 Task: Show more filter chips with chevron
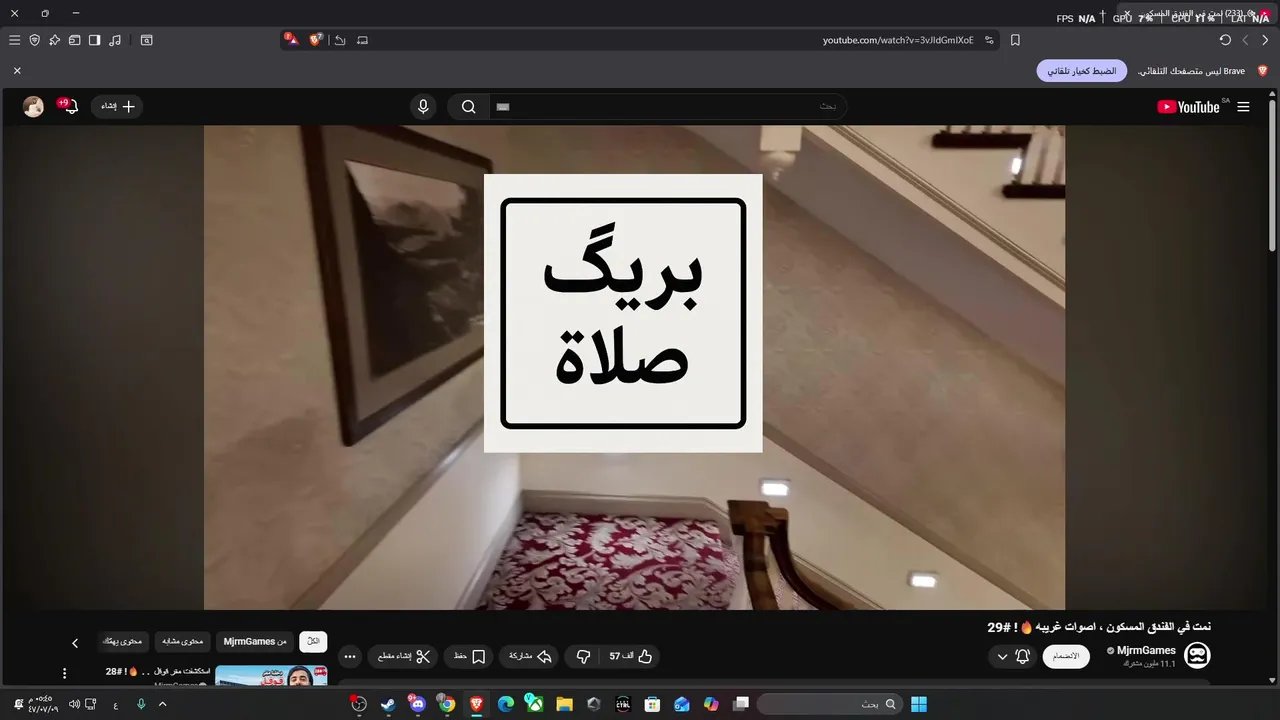click(75, 643)
